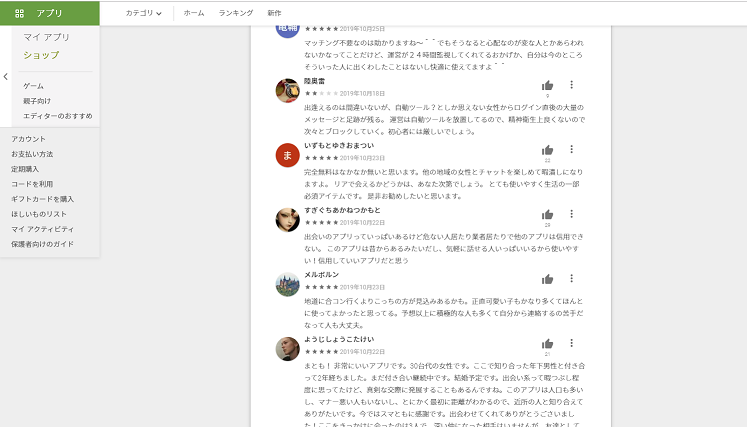Open 保護者向けのガイド
This screenshot has width=747, height=427.
42,244
